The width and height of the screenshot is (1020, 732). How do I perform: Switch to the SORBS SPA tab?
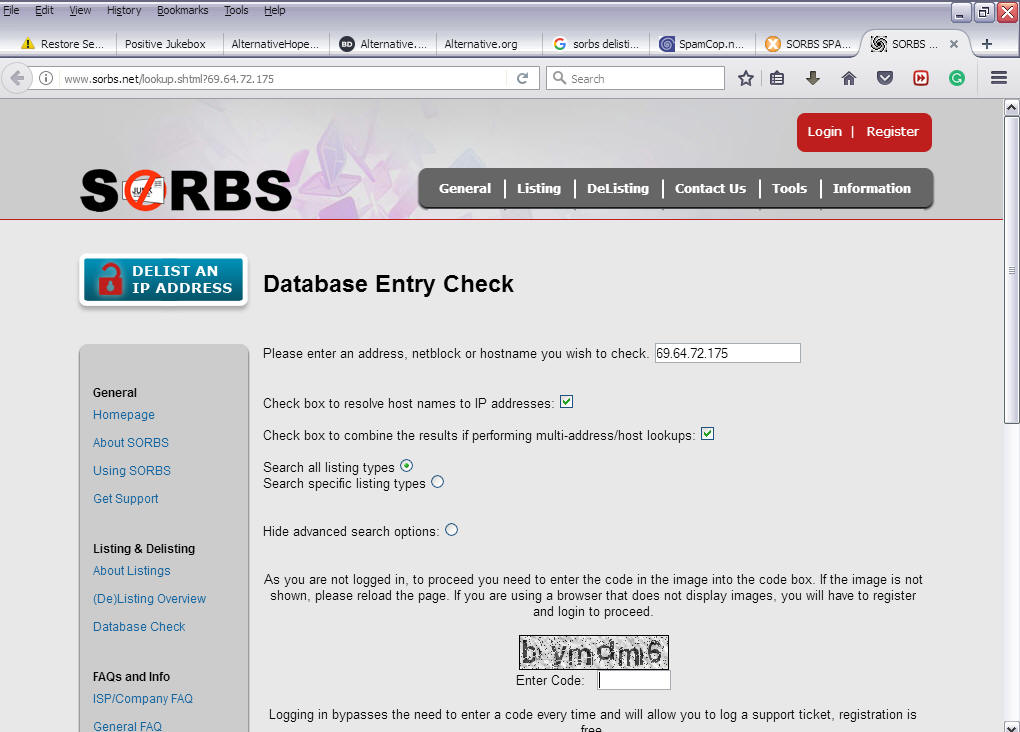(x=809, y=44)
